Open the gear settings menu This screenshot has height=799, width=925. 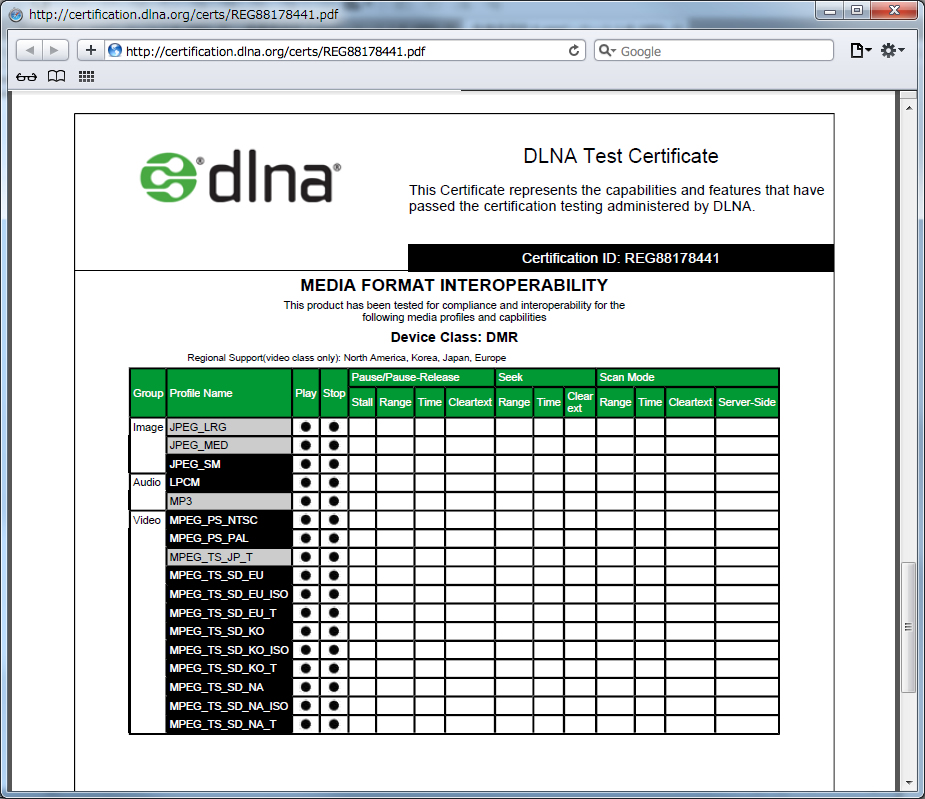tap(892, 51)
